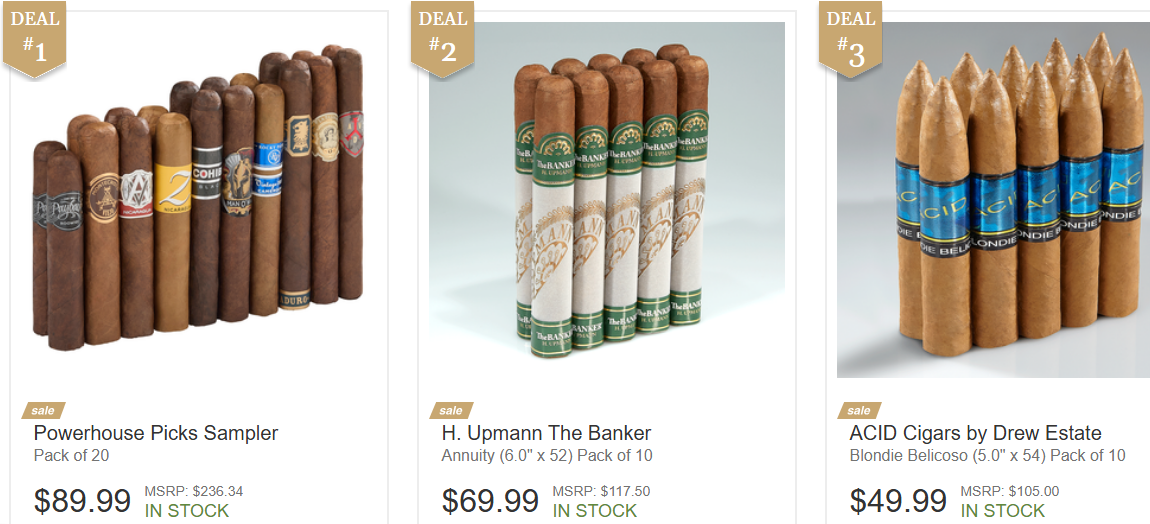Screen dimensions: 1150x524
Task: Click the sale tag above H. Upmann
Action: 451,410
